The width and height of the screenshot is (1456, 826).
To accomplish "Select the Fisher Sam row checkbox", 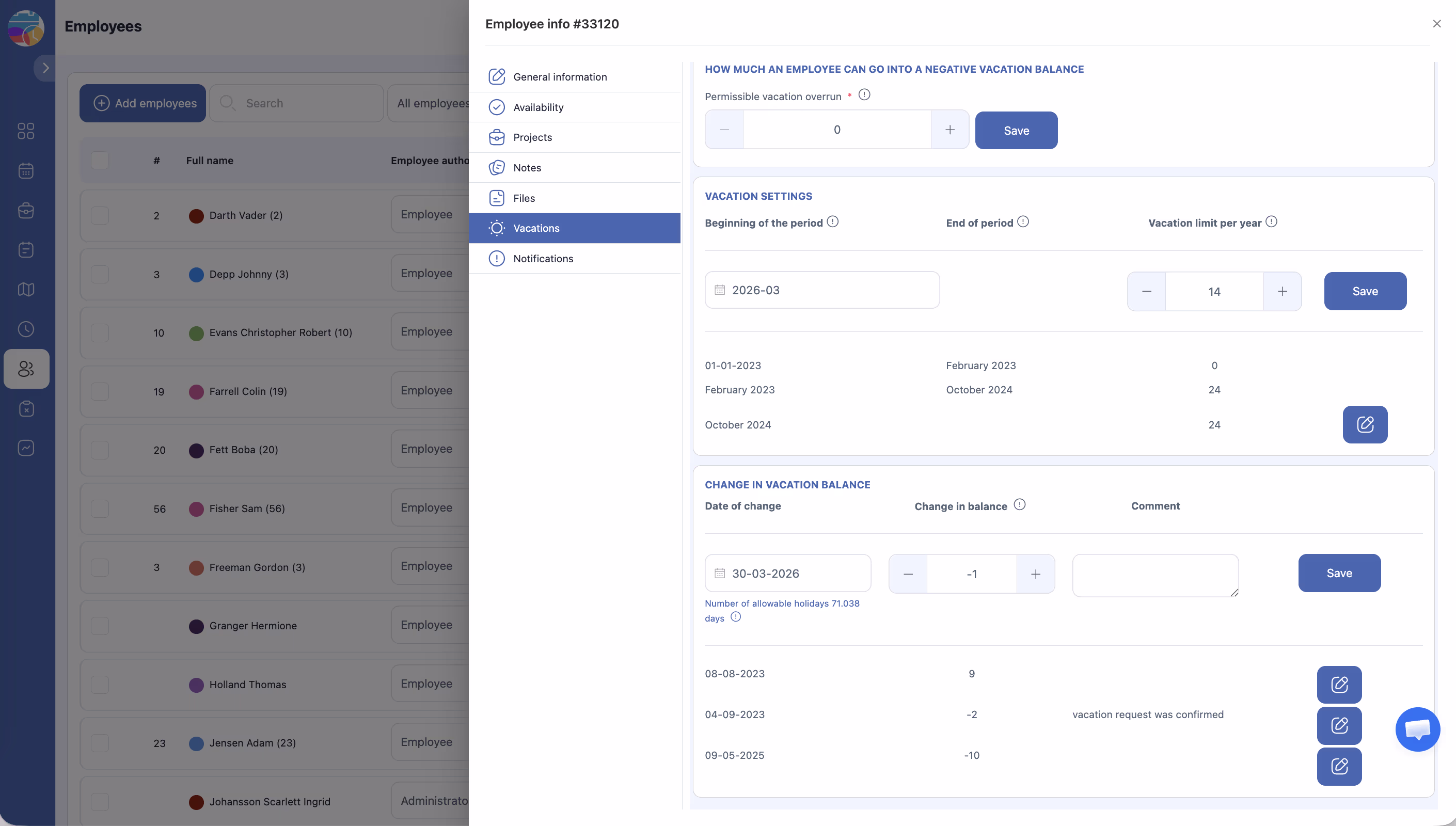I will click(100, 509).
